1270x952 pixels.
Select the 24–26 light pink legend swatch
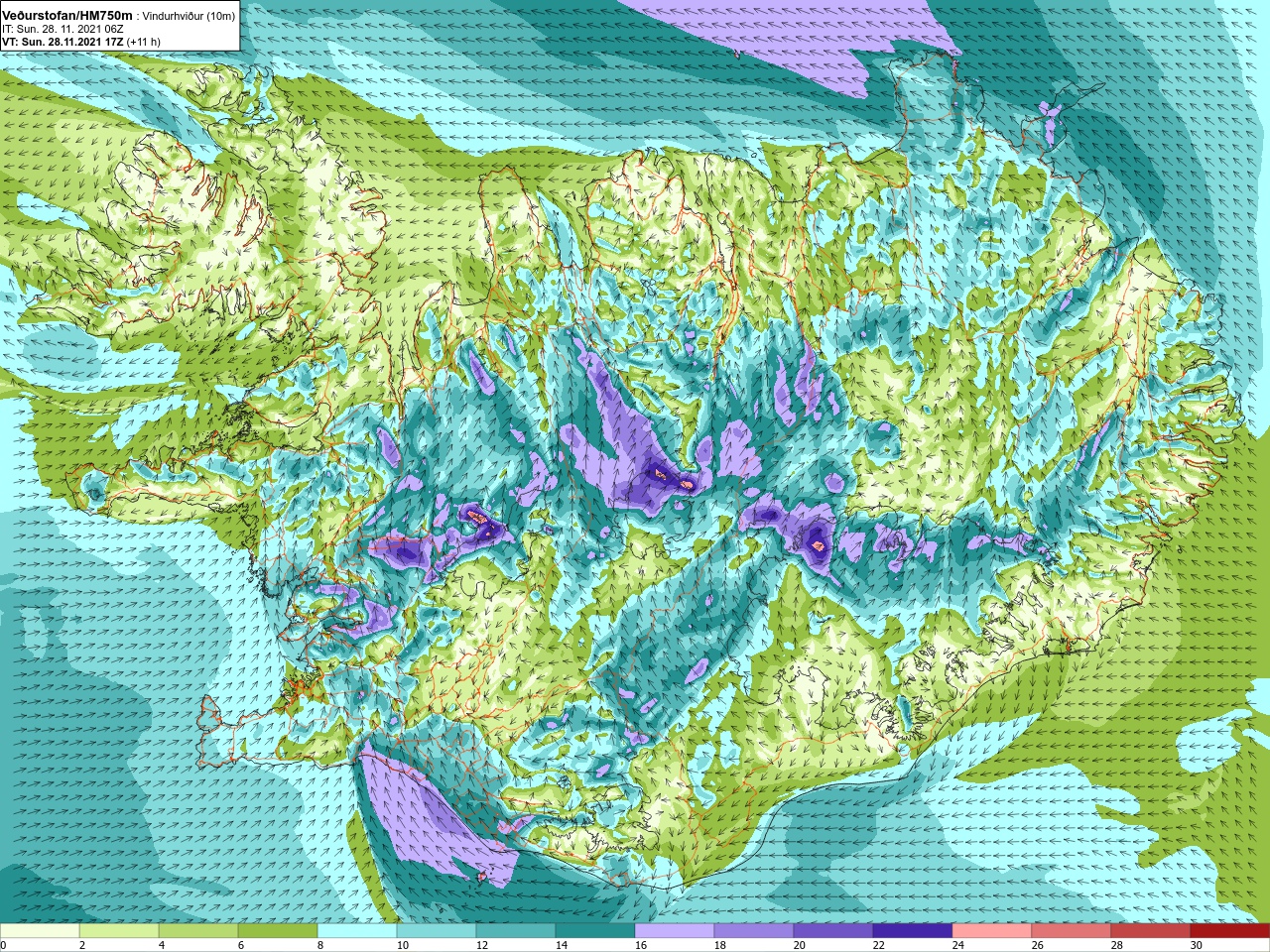pyautogui.click(x=992, y=931)
